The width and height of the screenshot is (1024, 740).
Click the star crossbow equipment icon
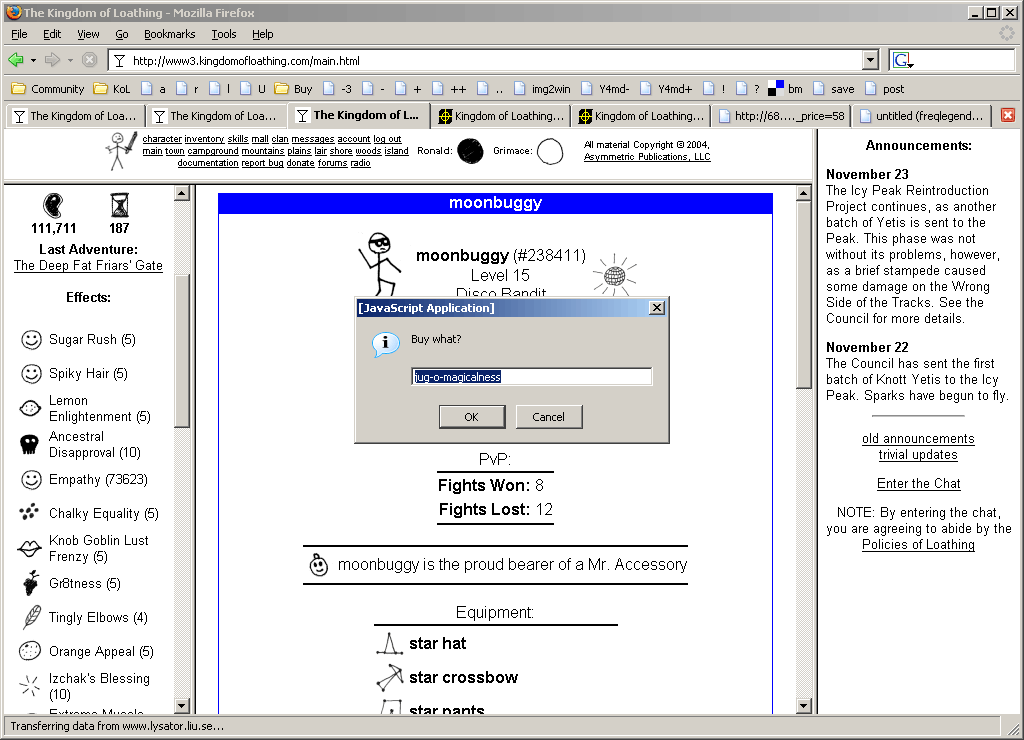(x=390, y=677)
